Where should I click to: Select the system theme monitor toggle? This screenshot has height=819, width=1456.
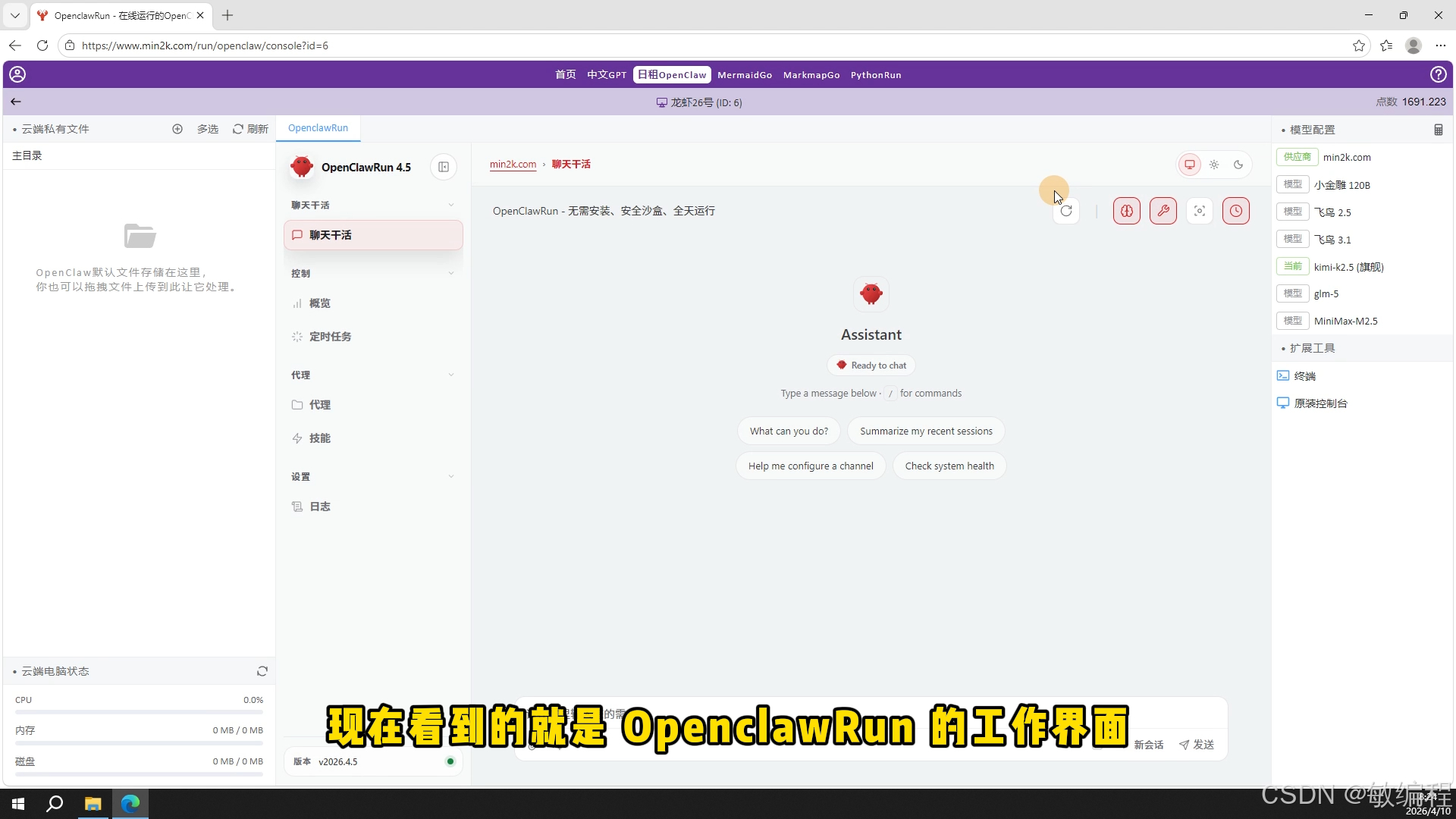1190,165
